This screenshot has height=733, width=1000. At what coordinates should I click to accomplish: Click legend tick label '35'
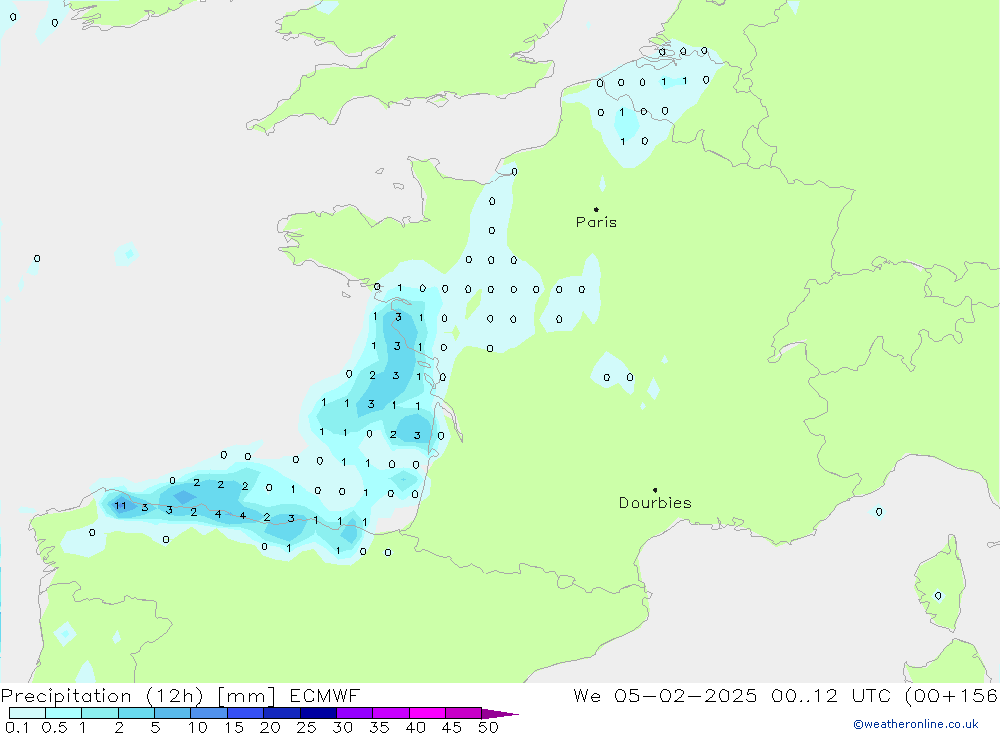tap(379, 727)
